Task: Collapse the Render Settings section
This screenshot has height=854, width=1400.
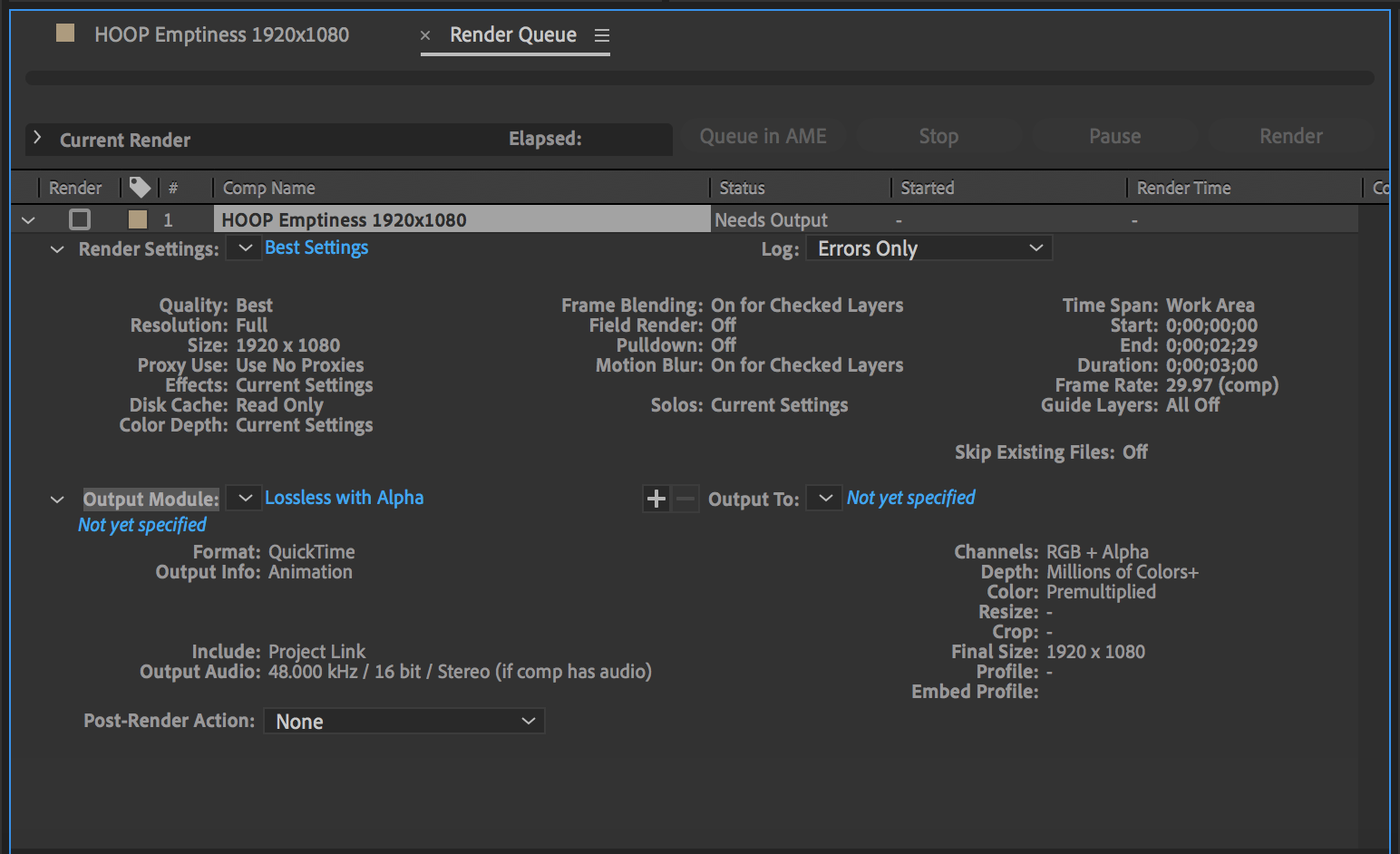Action: [x=57, y=249]
